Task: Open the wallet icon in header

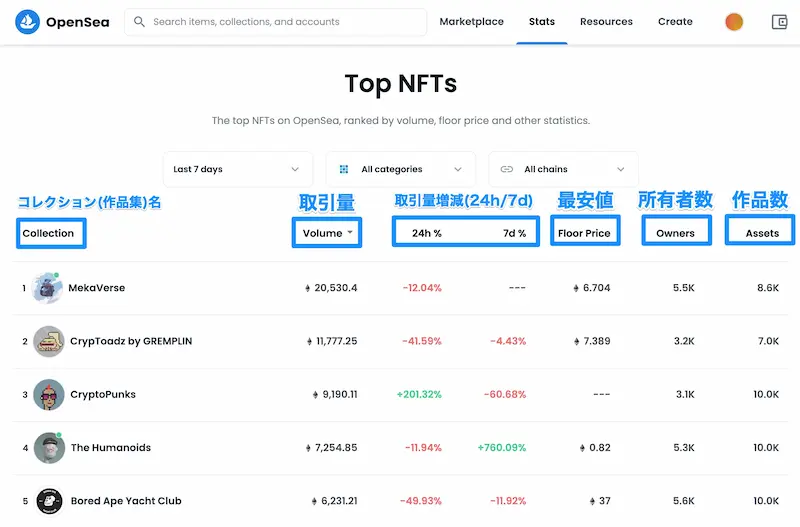Action: tap(779, 22)
